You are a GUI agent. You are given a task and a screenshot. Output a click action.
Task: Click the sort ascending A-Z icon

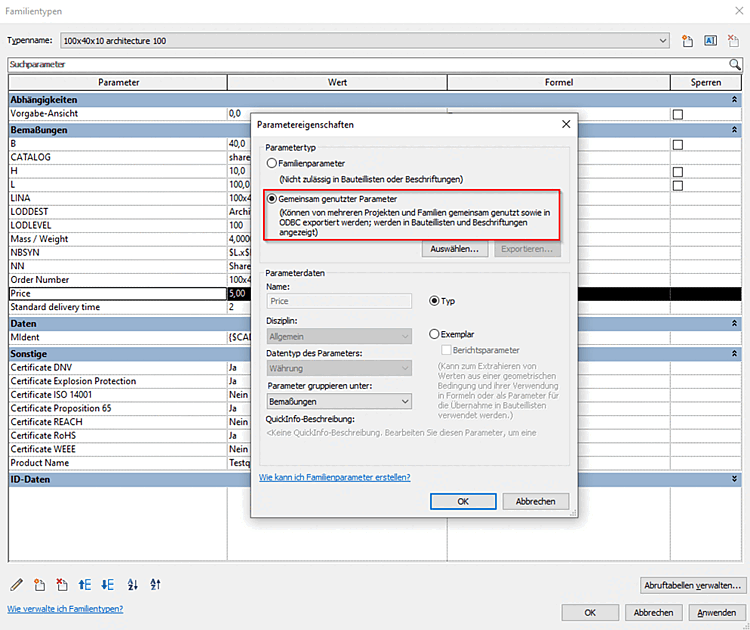click(x=132, y=585)
